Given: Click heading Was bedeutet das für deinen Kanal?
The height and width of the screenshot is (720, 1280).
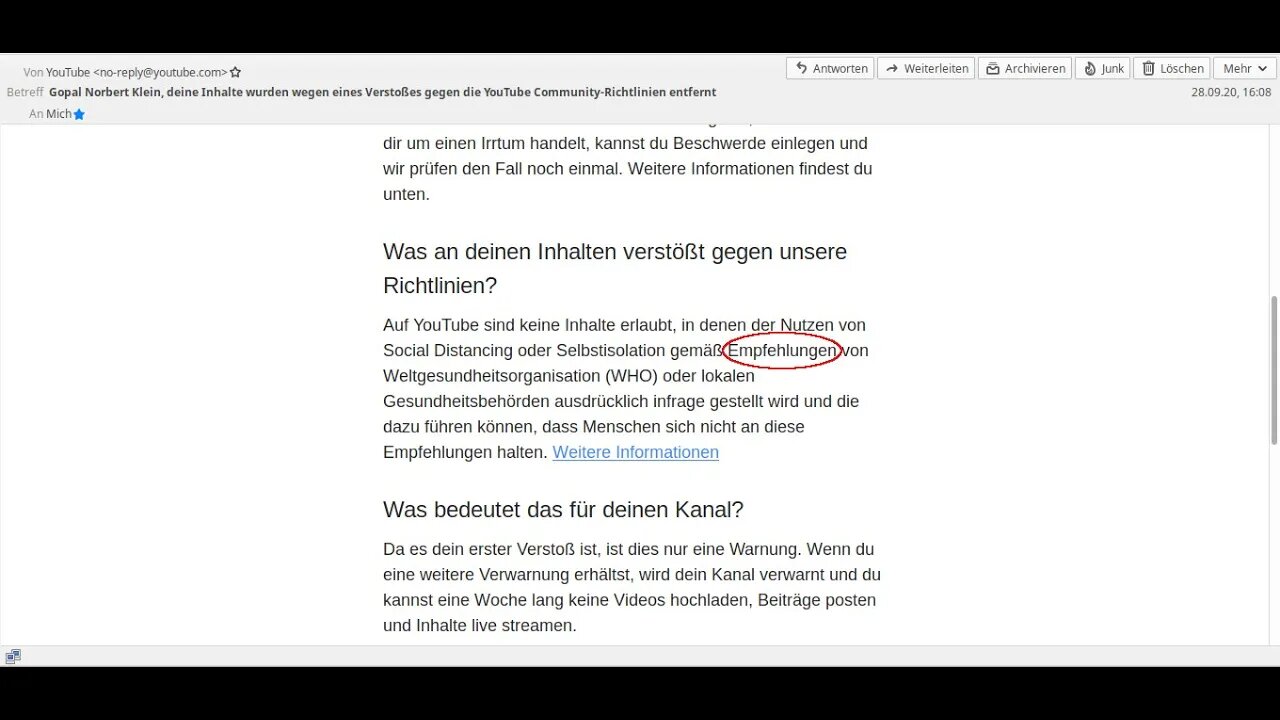Looking at the screenshot, I should [x=563, y=509].
